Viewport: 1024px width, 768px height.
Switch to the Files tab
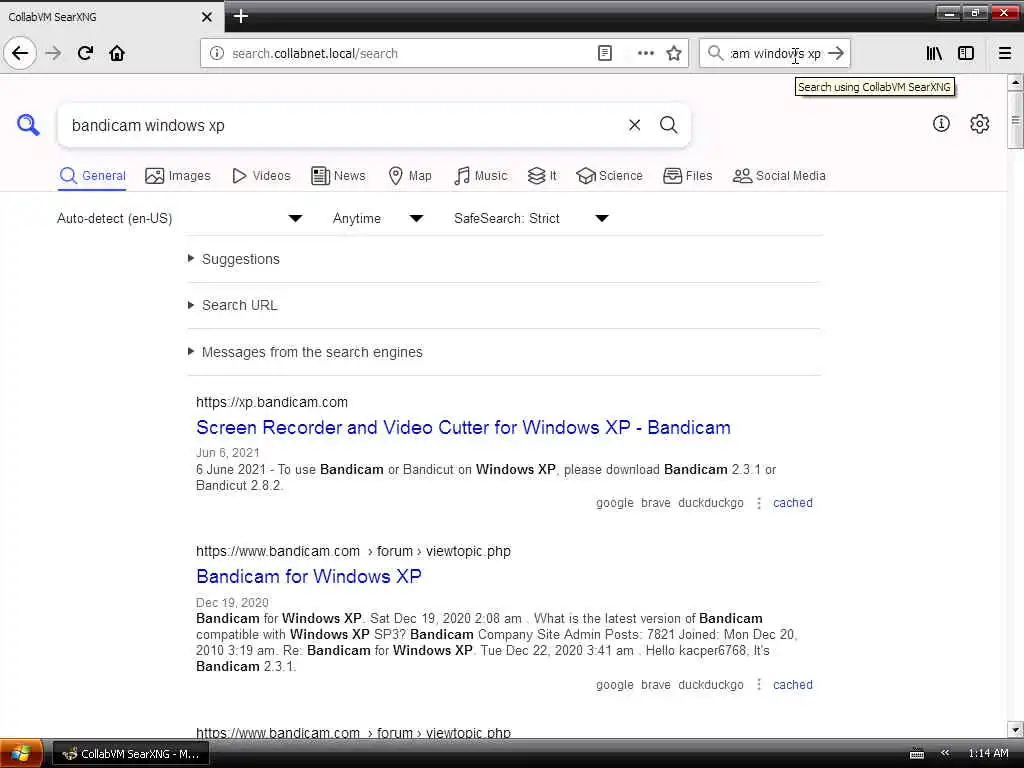point(688,176)
